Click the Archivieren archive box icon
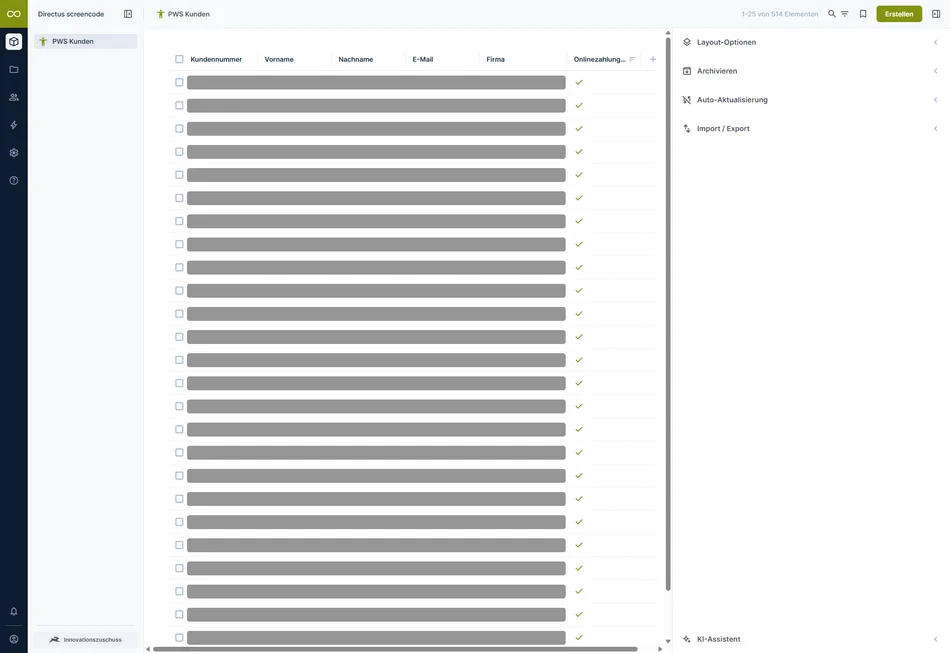The image size is (950, 653). click(x=687, y=71)
